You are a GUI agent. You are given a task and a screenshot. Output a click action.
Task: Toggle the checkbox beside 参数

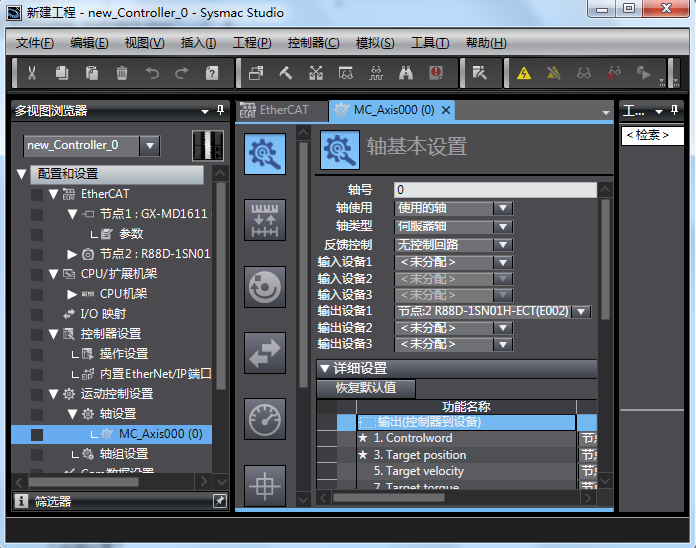[37, 234]
